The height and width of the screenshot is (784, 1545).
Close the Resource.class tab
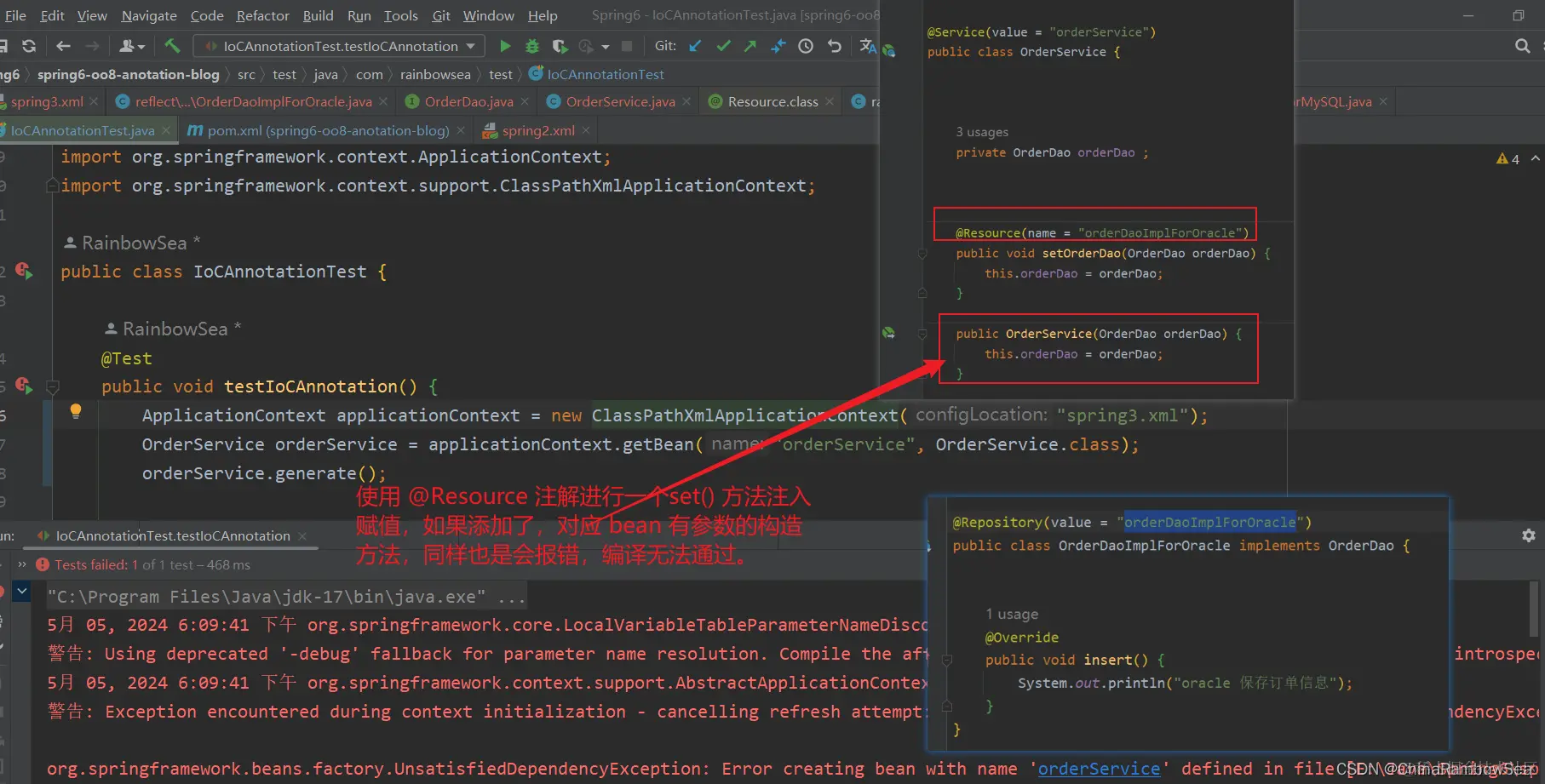tap(830, 101)
